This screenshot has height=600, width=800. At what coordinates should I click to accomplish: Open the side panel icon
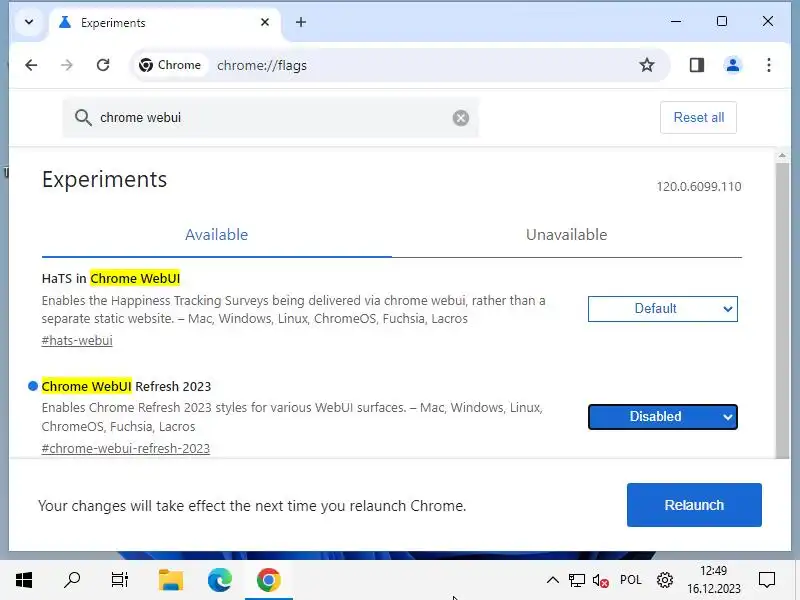tap(697, 65)
